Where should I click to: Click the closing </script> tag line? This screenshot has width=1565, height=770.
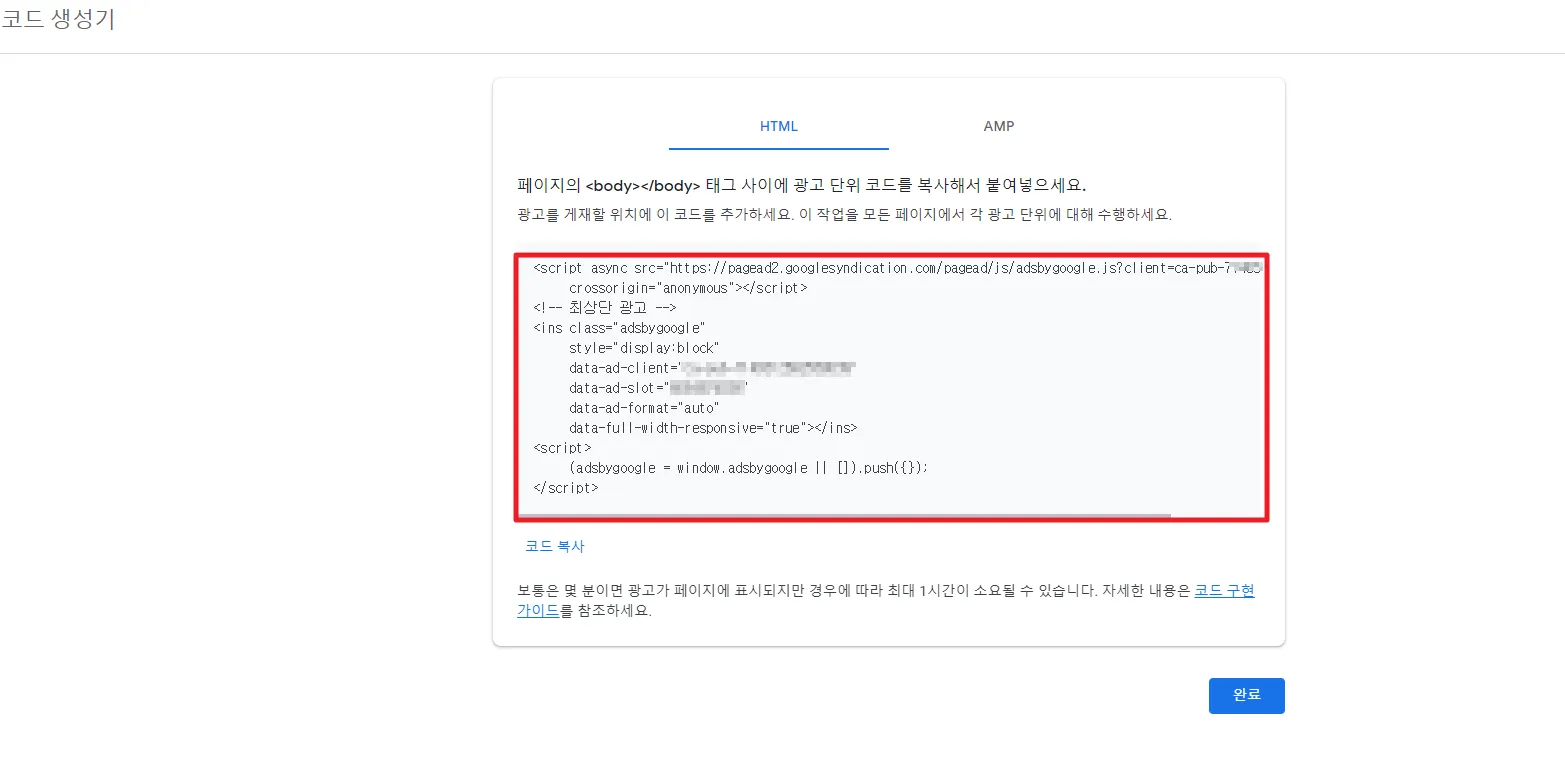[566, 488]
